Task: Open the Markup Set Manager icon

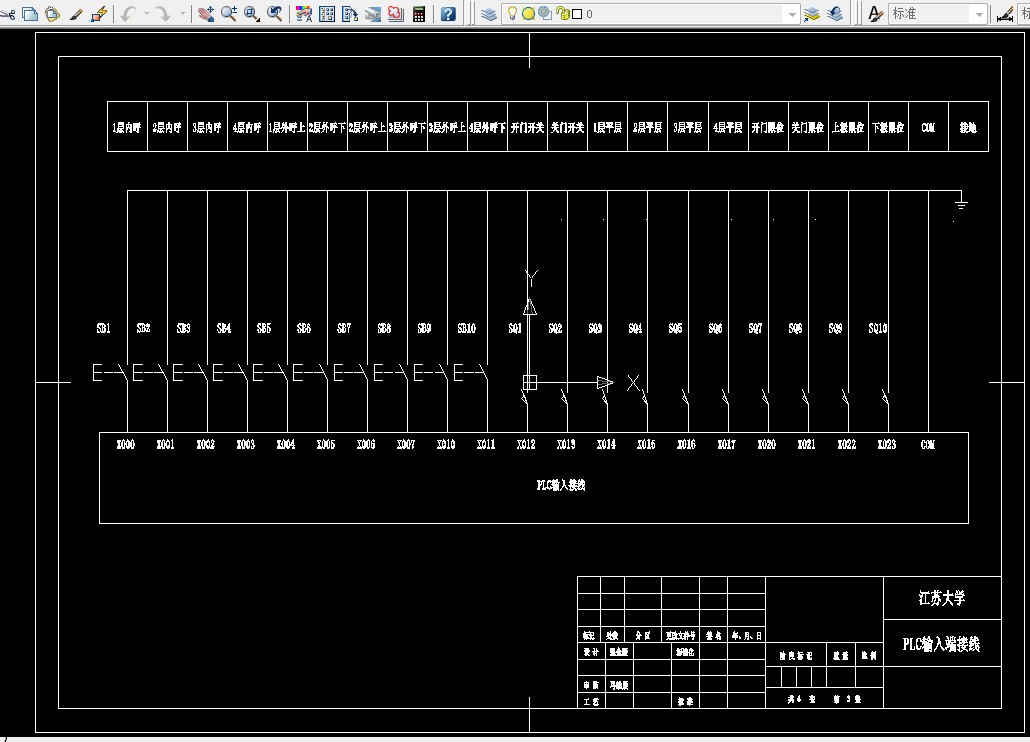Action: pyautogui.click(x=395, y=13)
